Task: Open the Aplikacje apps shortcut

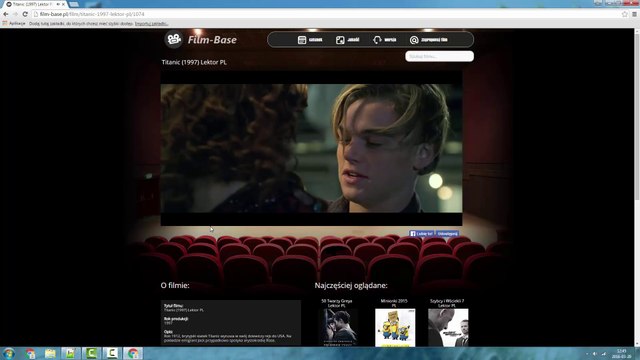Action: (14, 23)
